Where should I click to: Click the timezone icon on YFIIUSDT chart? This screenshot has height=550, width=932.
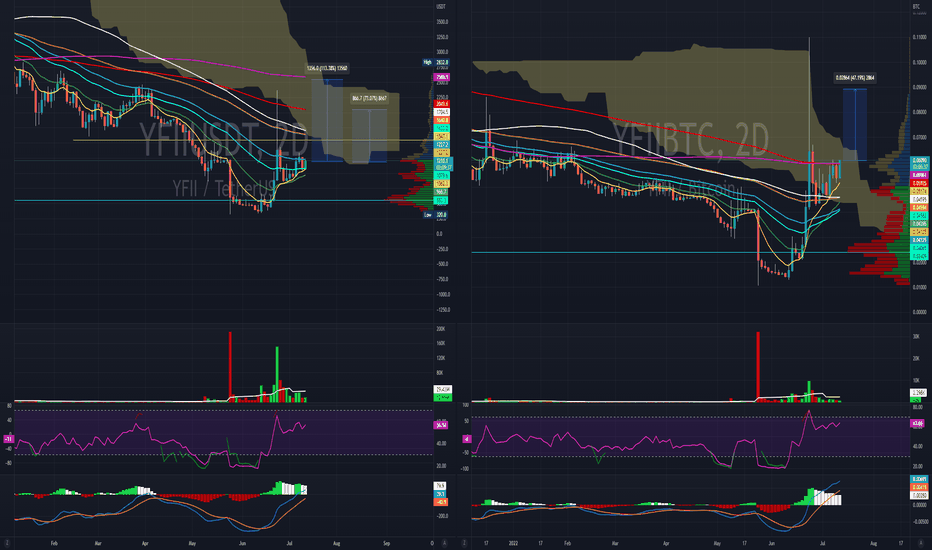(x=7, y=543)
